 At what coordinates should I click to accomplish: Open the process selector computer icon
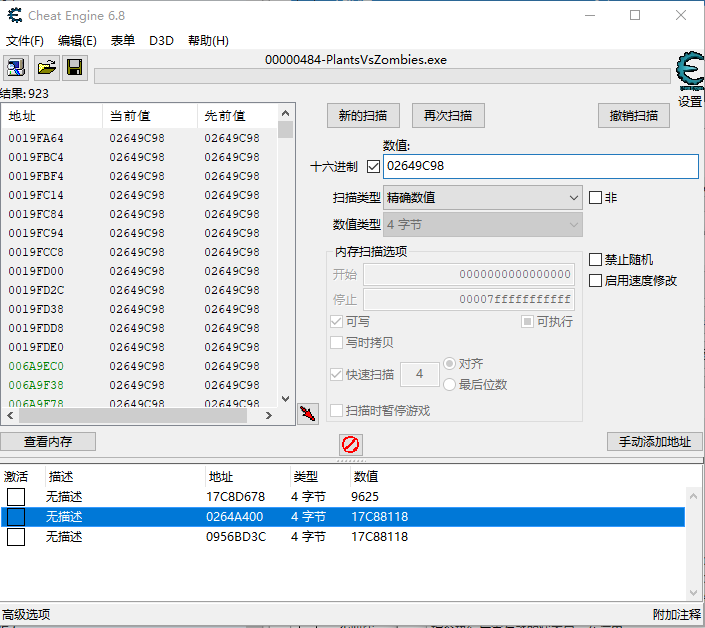16,68
